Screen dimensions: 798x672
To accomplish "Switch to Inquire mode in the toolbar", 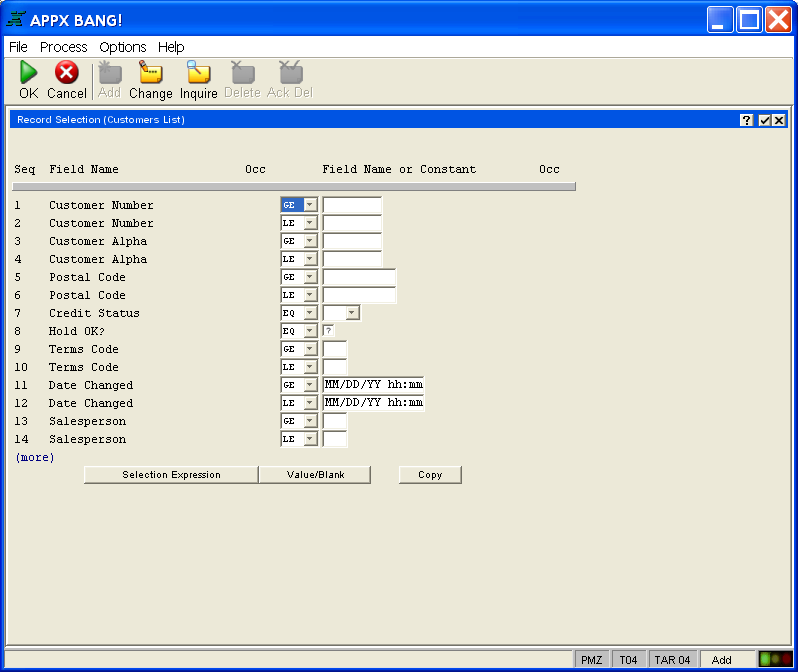I will 198,72.
